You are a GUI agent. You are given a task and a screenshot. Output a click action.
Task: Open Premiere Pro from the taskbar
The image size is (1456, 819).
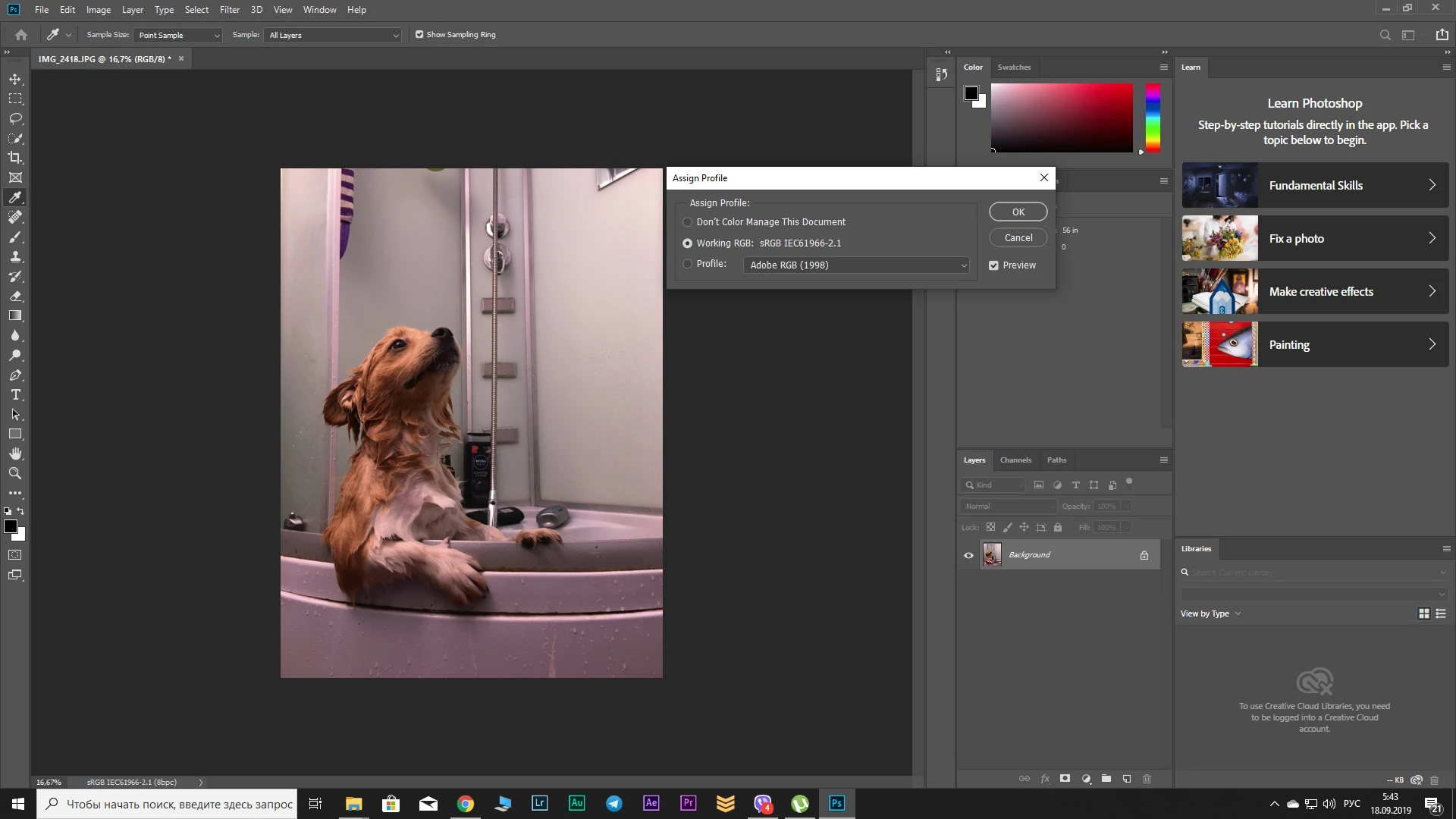(688, 803)
